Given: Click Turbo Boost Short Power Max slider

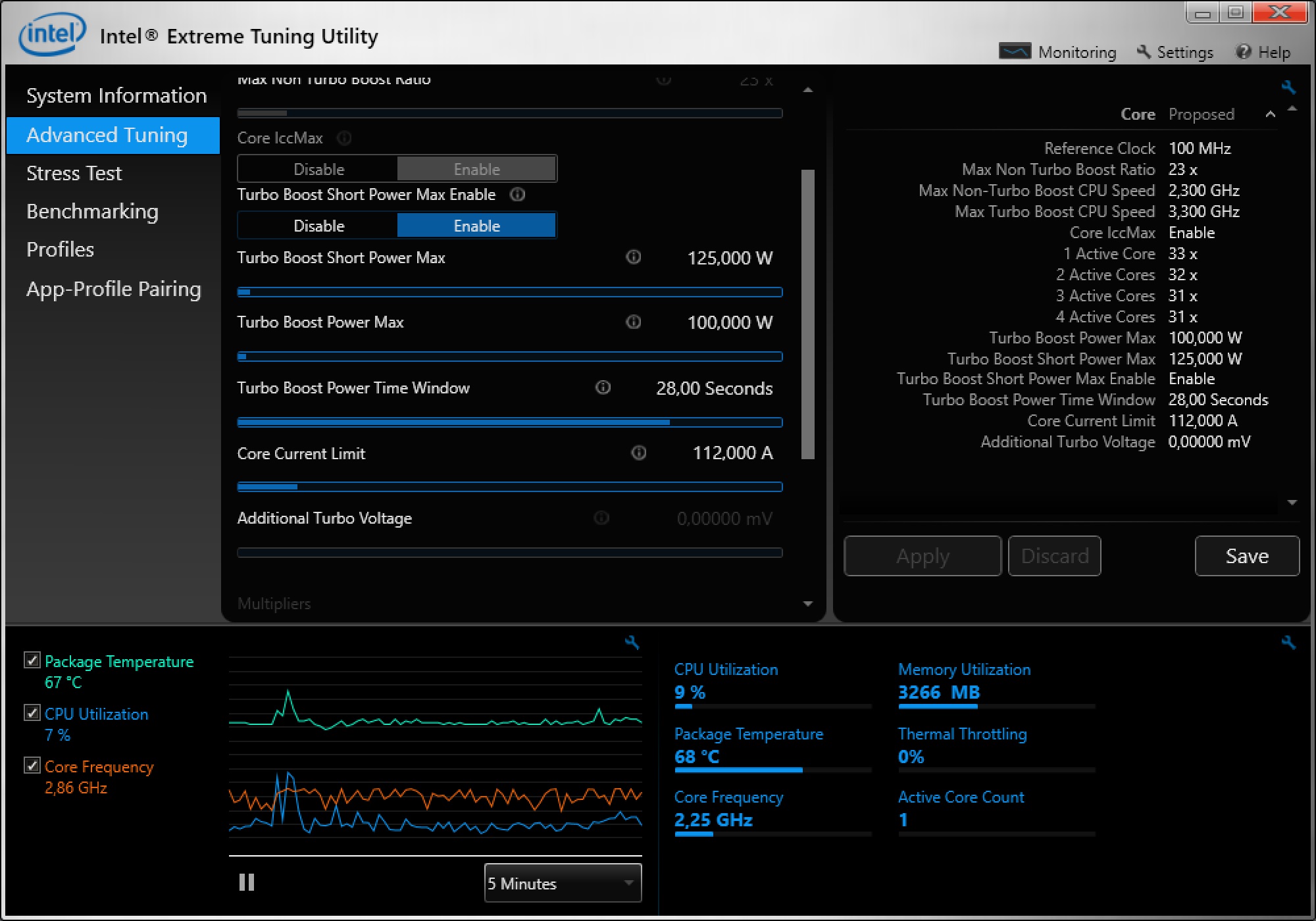Looking at the screenshot, I should pyautogui.click(x=510, y=292).
